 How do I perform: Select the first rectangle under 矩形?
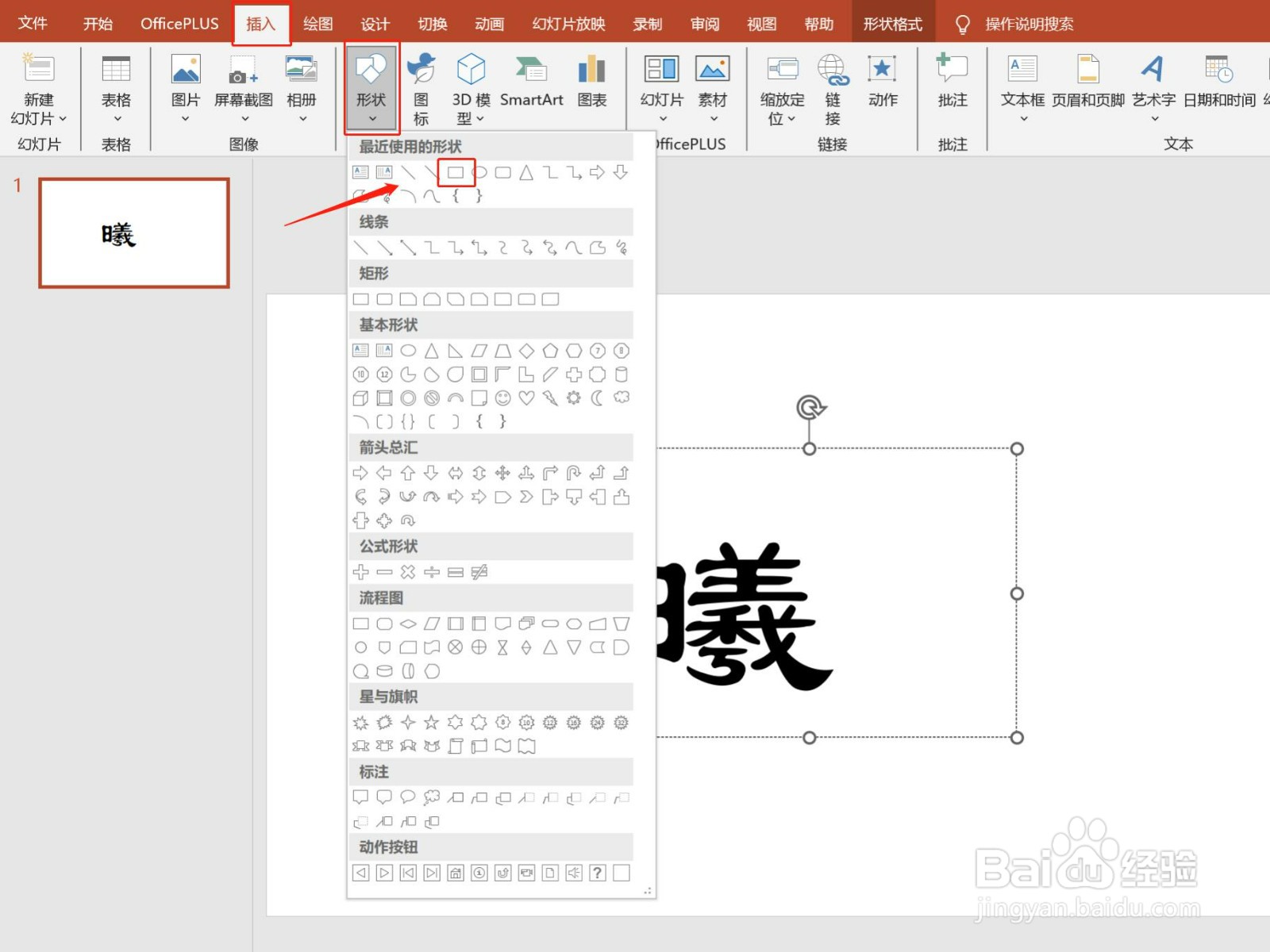pyautogui.click(x=361, y=299)
